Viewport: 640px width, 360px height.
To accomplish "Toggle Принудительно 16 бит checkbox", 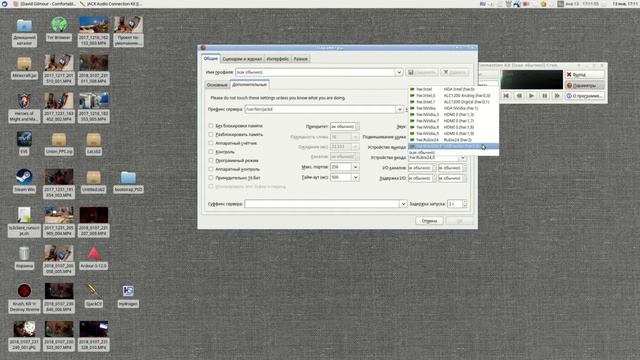I will (x=211, y=178).
